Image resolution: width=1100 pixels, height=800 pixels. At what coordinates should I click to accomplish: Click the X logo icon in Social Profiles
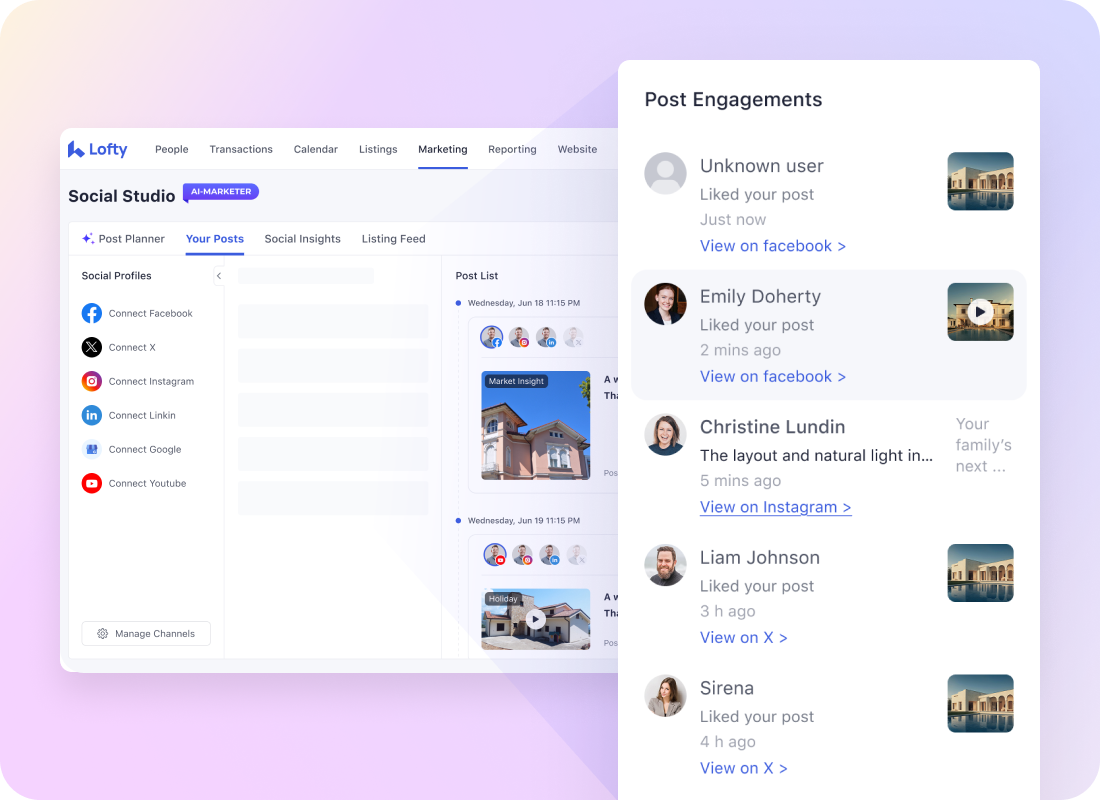(92, 347)
